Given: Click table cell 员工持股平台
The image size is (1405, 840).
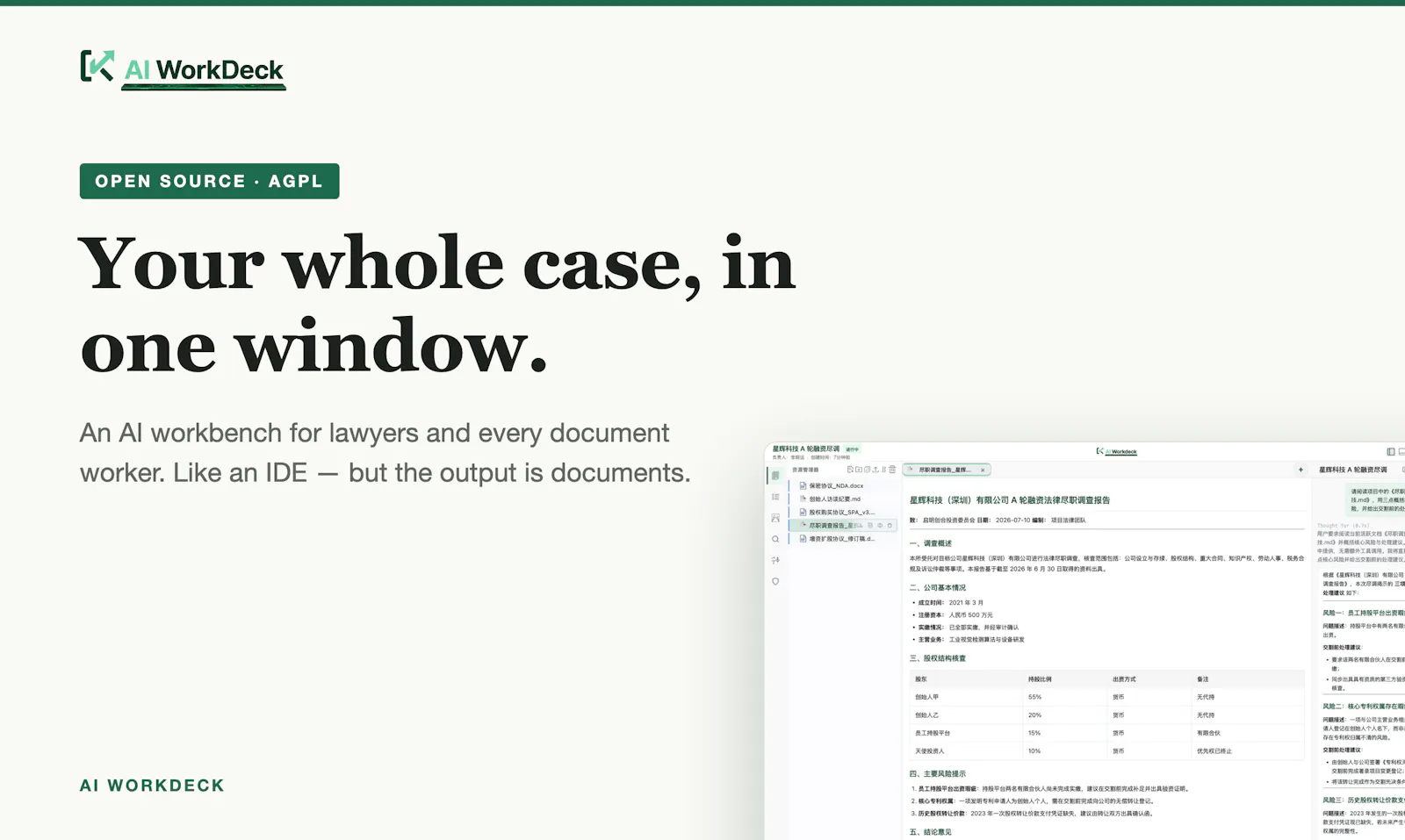Looking at the screenshot, I should (x=933, y=733).
